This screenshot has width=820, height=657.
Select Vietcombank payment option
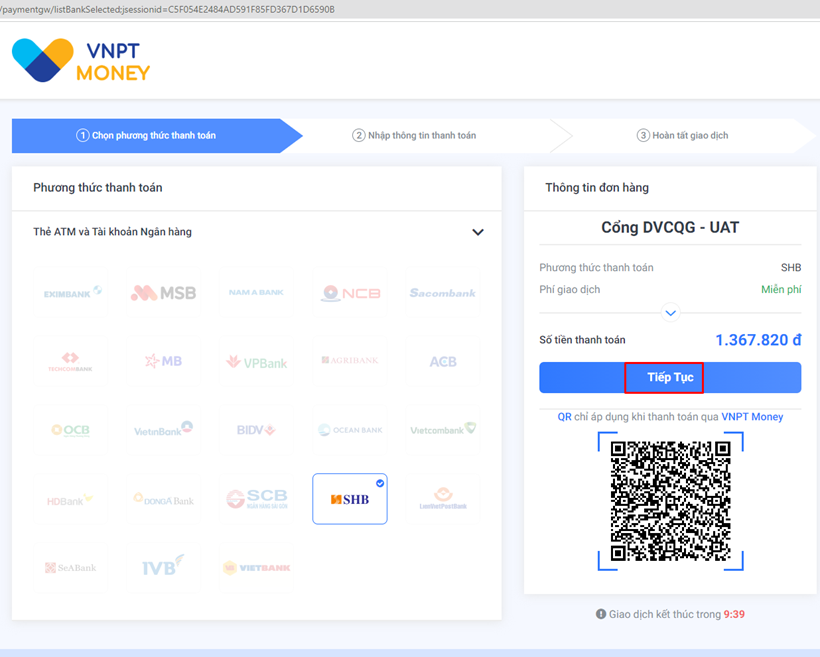[x=442, y=430]
